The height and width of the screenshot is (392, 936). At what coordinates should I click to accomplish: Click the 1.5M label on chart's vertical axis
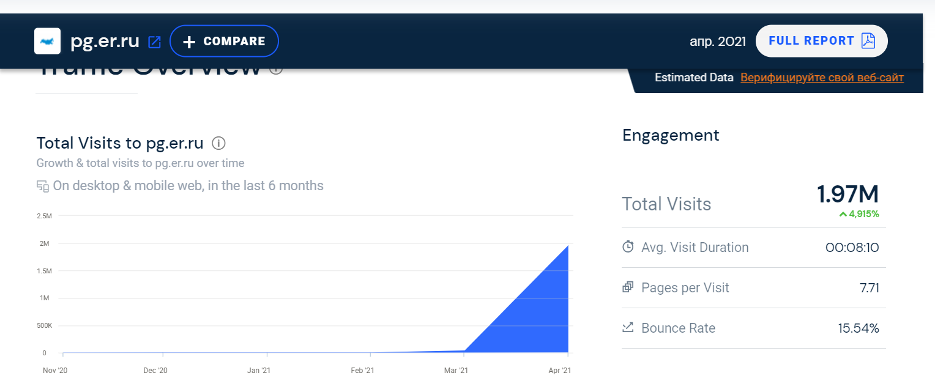coord(44,271)
